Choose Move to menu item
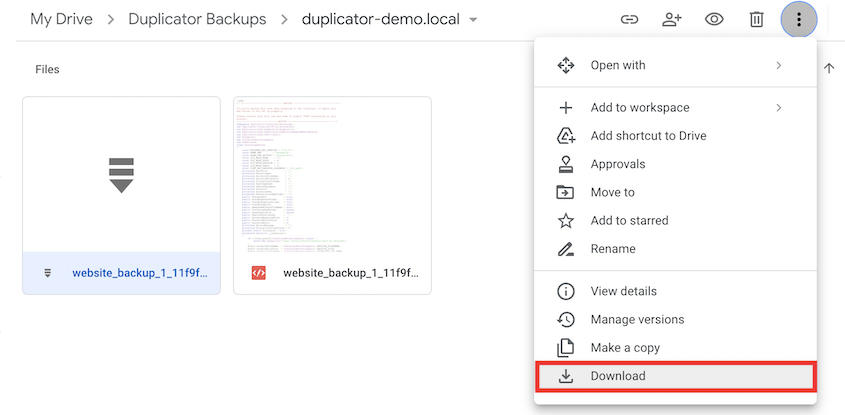This screenshot has height=415, width=845. 675,192
